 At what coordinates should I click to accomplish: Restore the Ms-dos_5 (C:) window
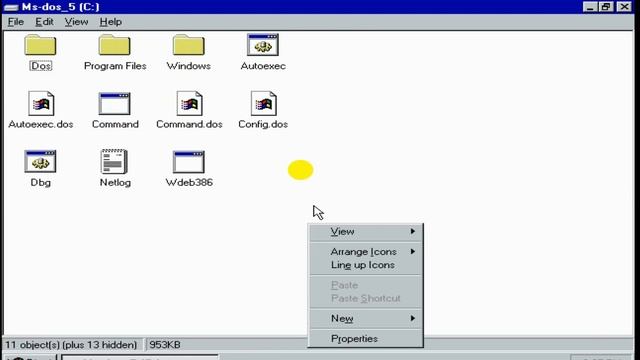pos(606,7)
